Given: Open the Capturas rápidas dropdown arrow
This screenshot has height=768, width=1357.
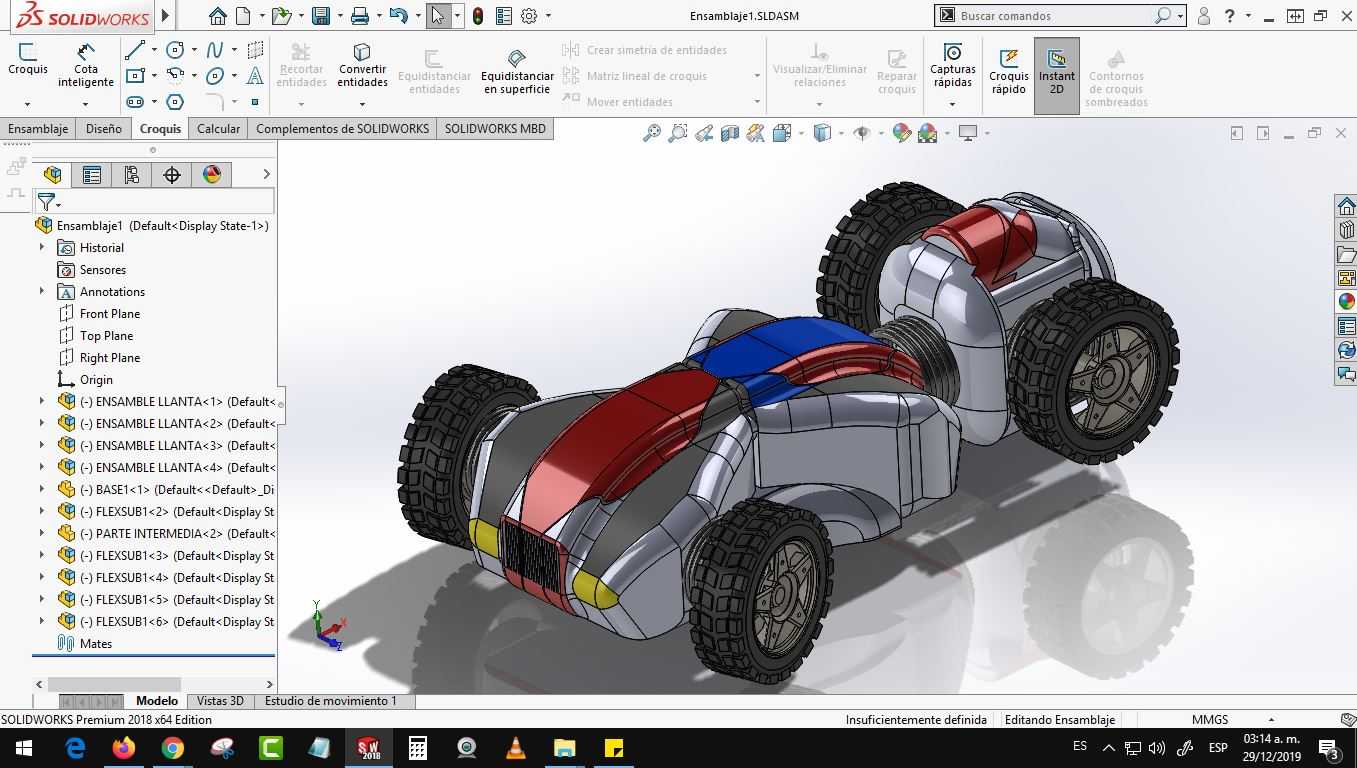Looking at the screenshot, I should 952,103.
